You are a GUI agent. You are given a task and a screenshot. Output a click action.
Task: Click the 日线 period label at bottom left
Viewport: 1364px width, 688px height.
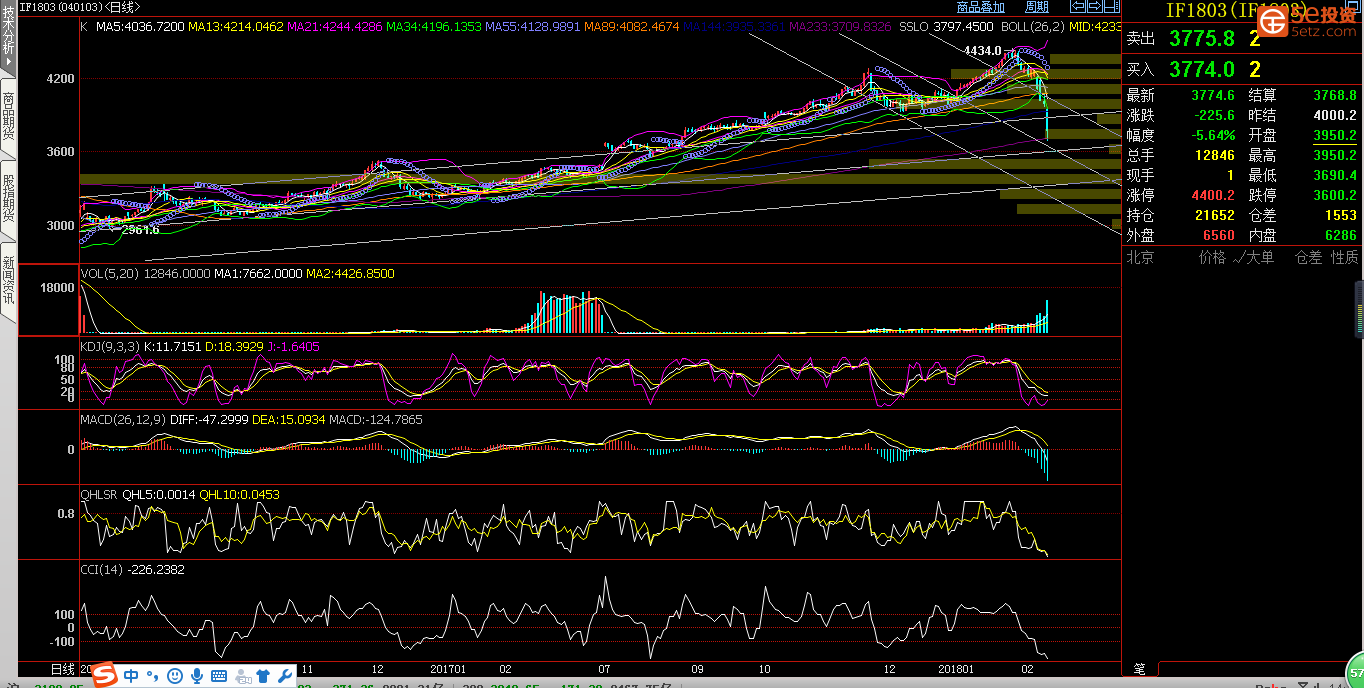click(63, 668)
